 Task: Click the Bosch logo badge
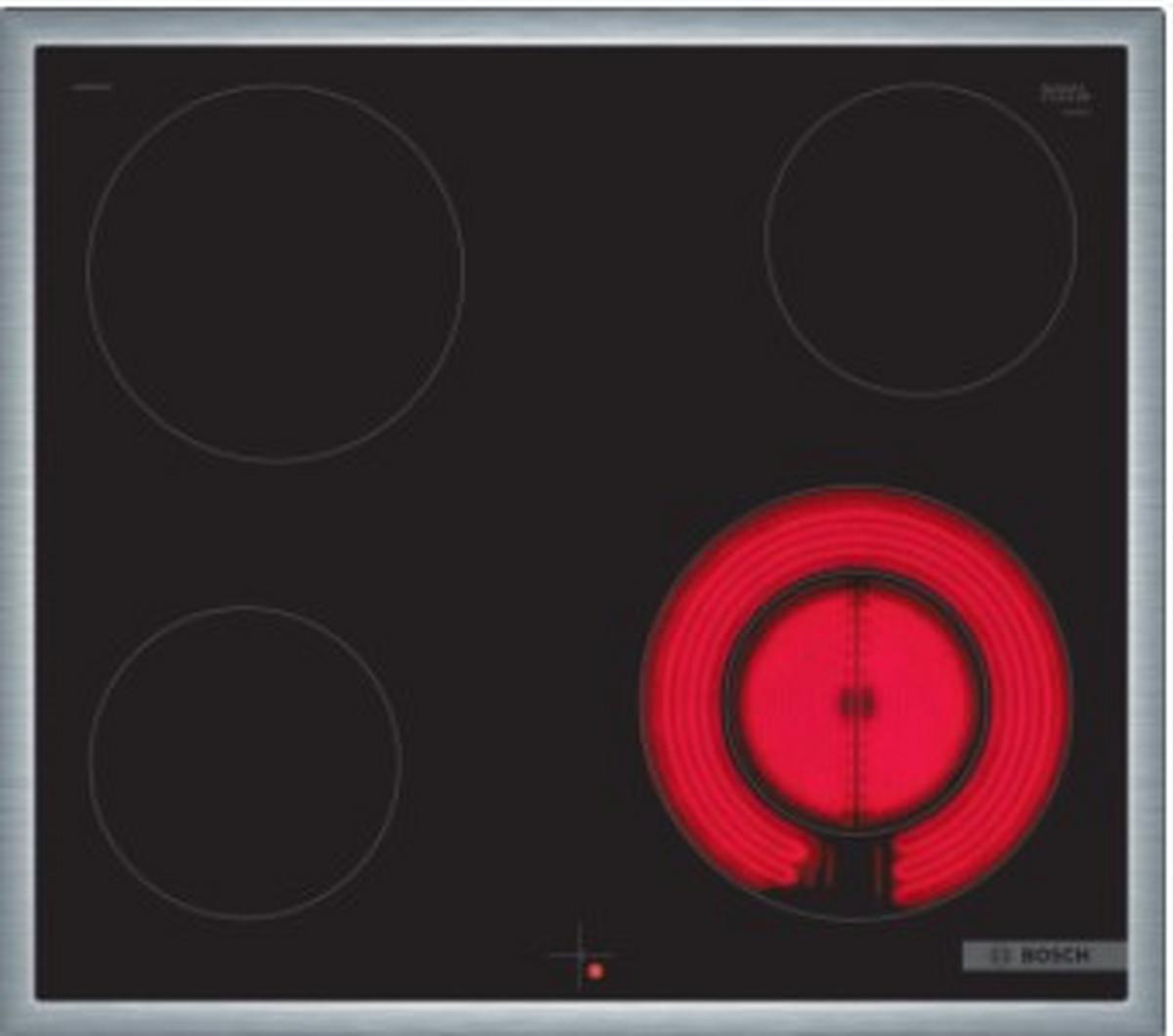1043,955
